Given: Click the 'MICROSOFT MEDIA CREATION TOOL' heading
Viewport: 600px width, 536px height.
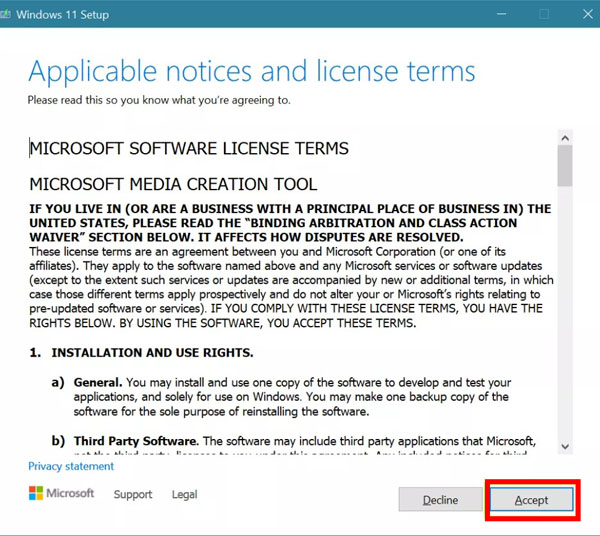Looking at the screenshot, I should (x=173, y=184).
